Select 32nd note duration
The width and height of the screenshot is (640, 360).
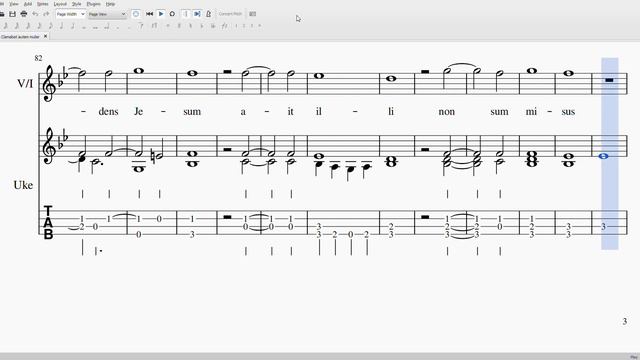27,26
